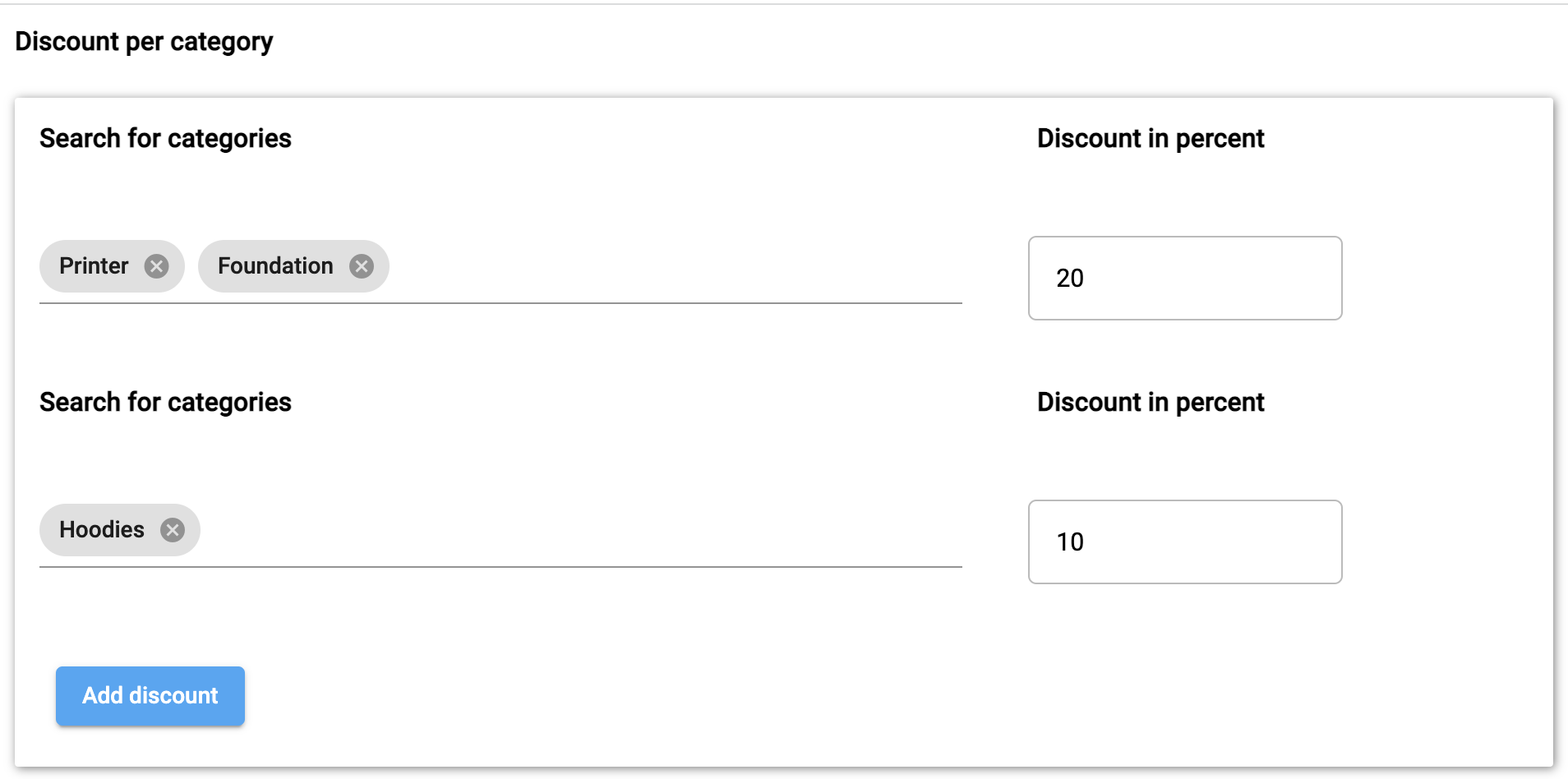Remove the Printer category chip

(156, 266)
